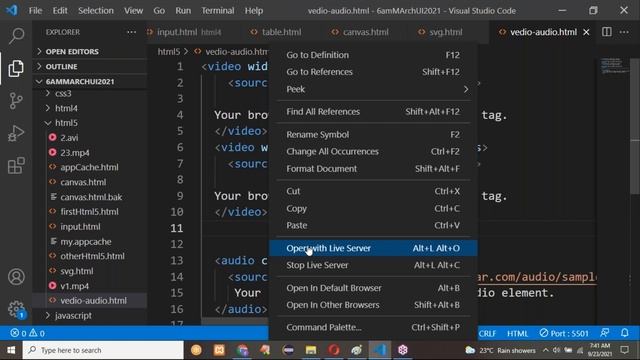This screenshot has width=640, height=360.
Task: Open the notifications bell
Action: coord(624,333)
